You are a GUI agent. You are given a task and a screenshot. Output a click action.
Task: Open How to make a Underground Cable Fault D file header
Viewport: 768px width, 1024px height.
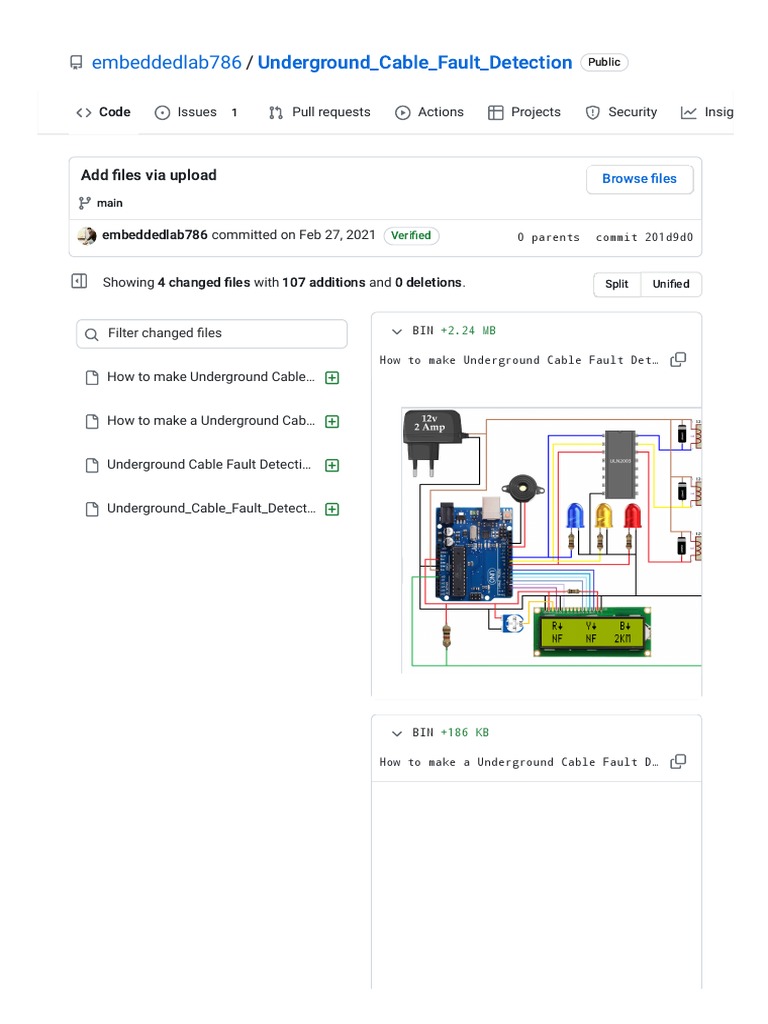[519, 762]
